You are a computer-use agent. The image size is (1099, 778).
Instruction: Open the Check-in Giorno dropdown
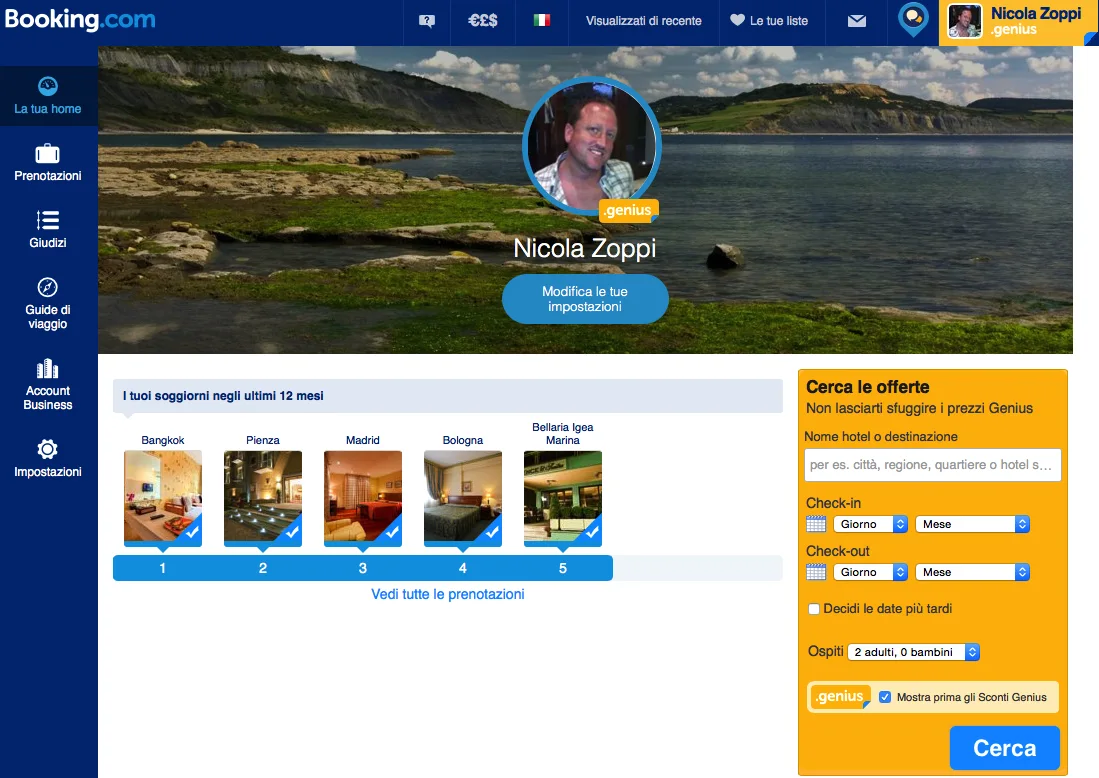coord(871,524)
